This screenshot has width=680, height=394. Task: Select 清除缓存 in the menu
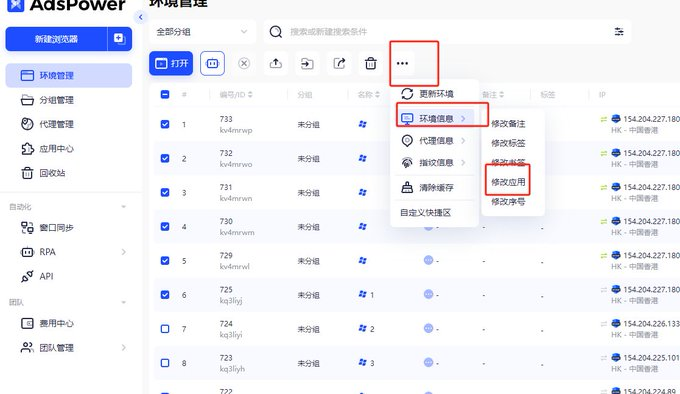tap(435, 188)
